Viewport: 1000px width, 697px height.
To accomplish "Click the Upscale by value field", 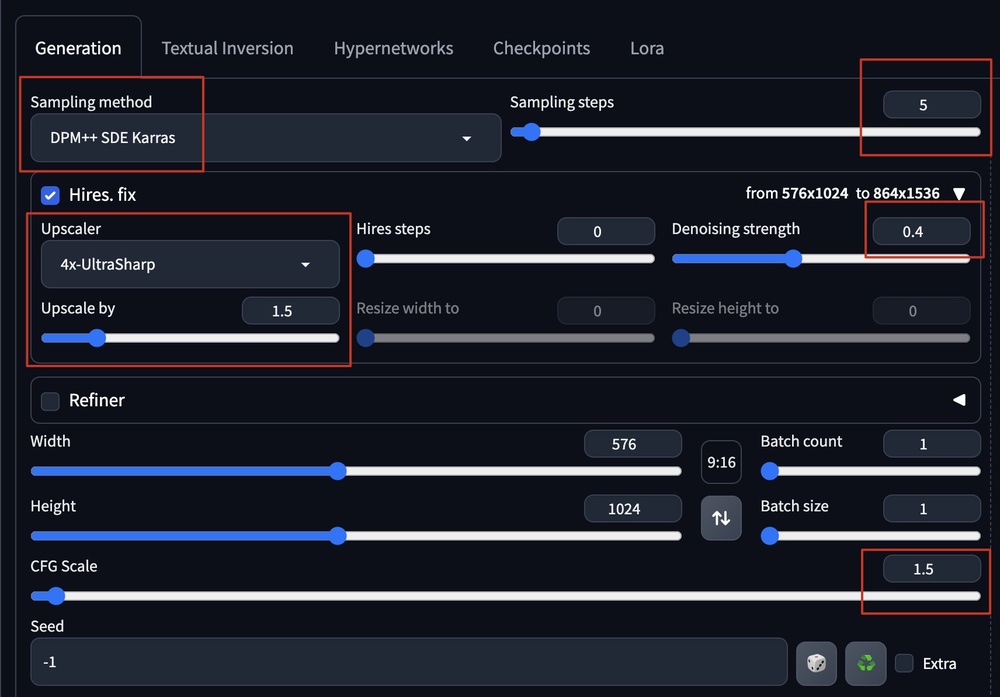I will tap(290, 311).
